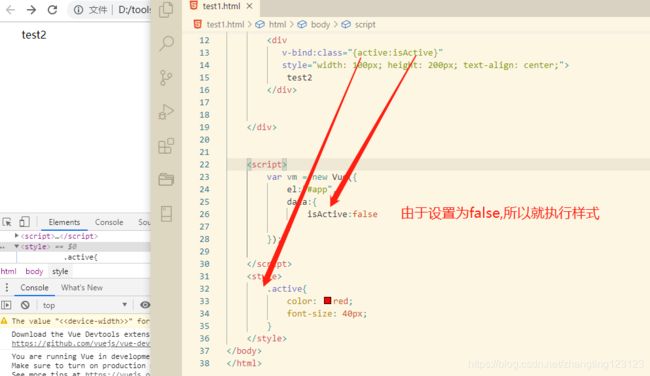Screen dimensions: 650x376
Task: Open Run and Debug view
Action: click(x=166, y=112)
